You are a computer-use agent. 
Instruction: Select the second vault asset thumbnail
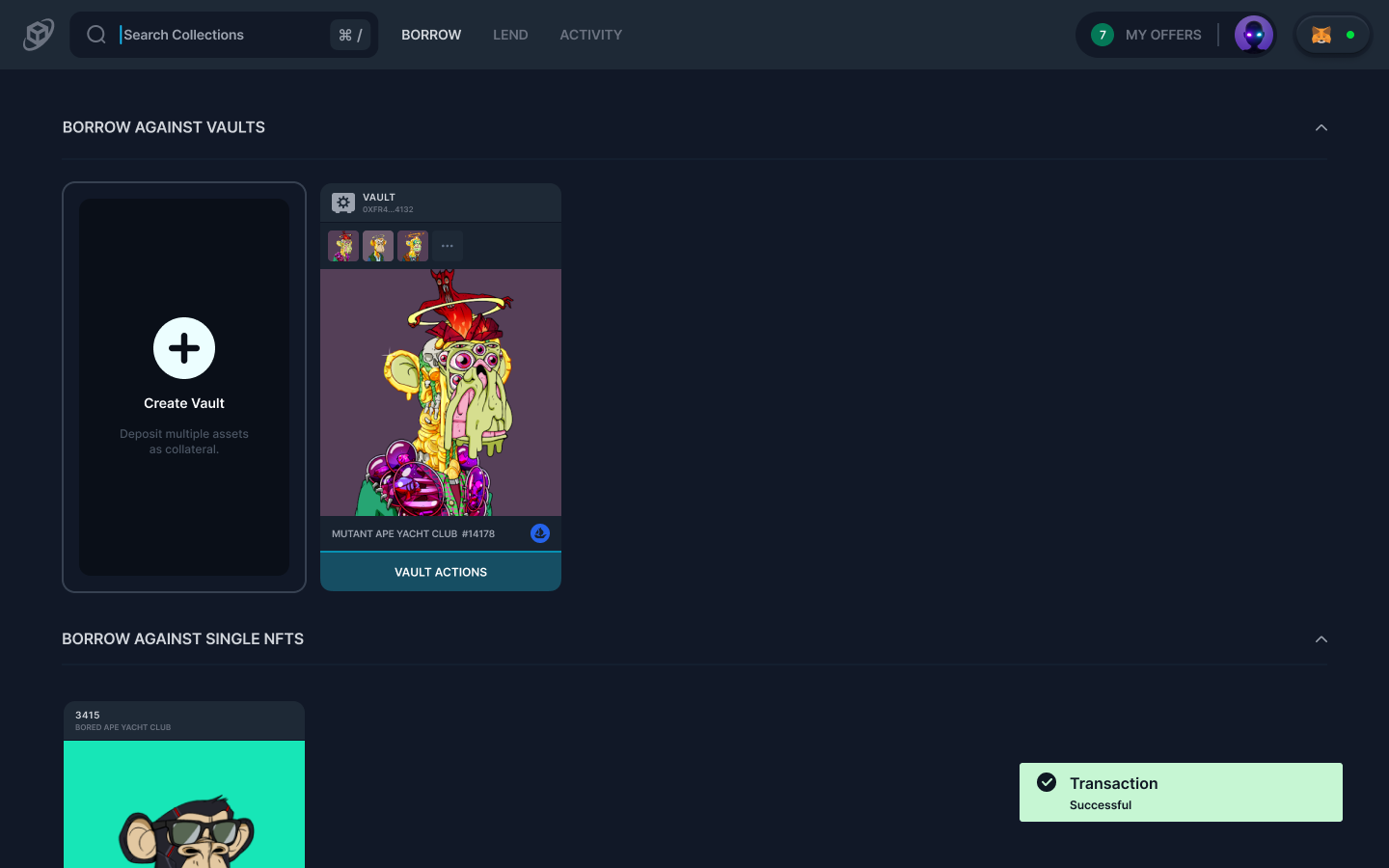[x=378, y=246]
